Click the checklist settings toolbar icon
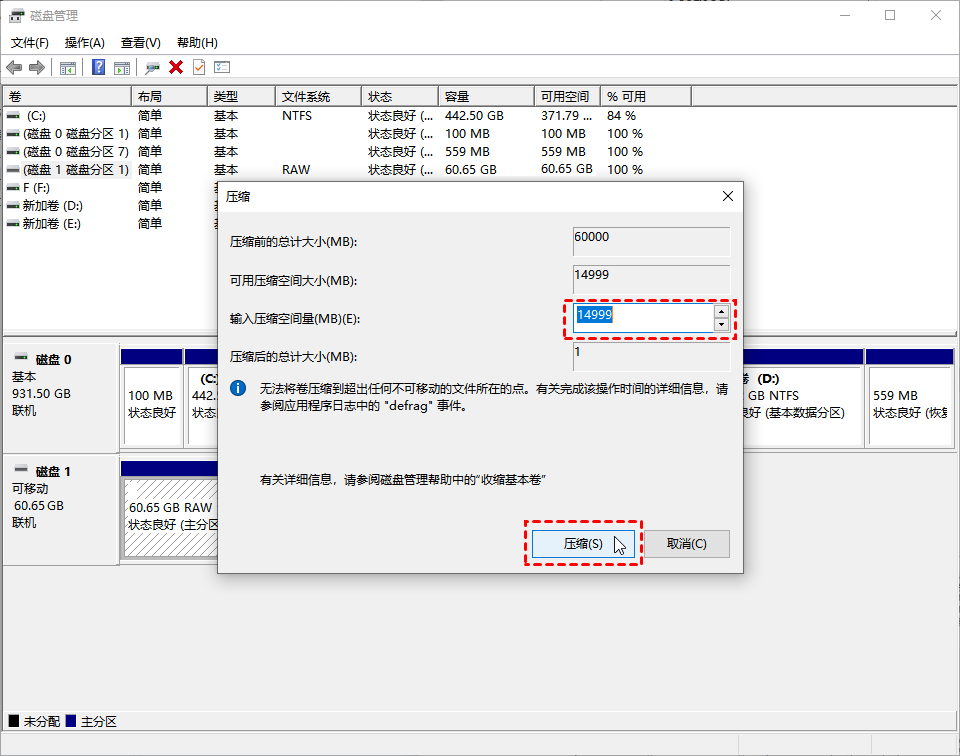This screenshot has width=960, height=756. (x=222, y=67)
